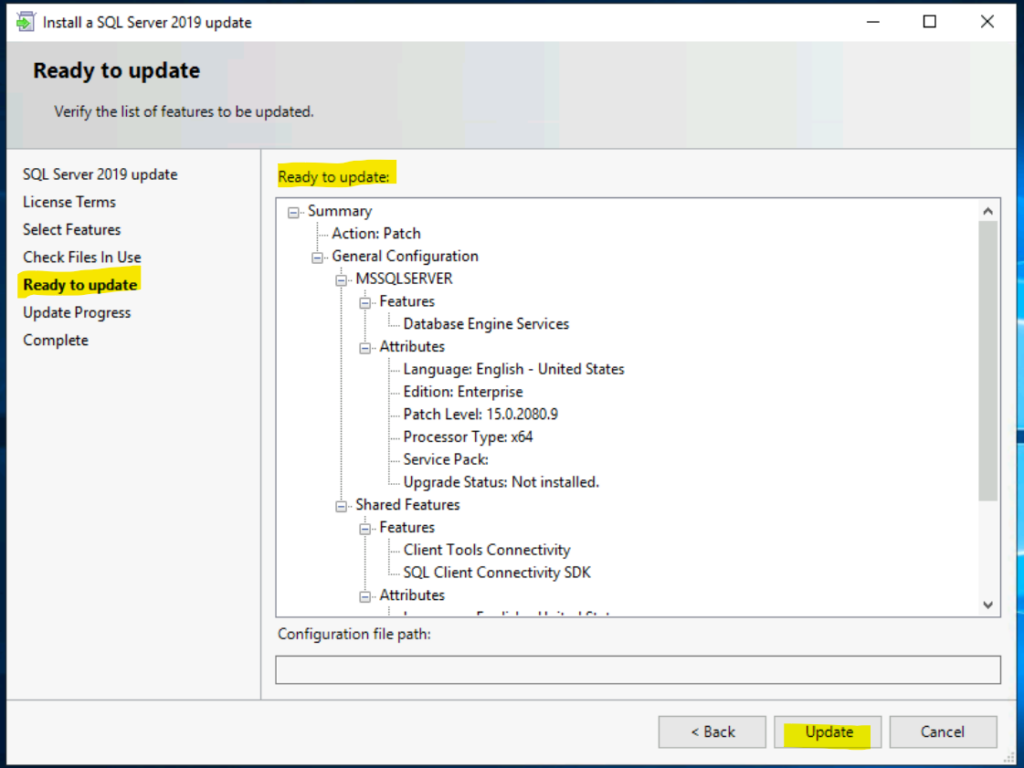Select the Edition: Enterprise row
The width and height of the screenshot is (1024, 768).
[463, 392]
